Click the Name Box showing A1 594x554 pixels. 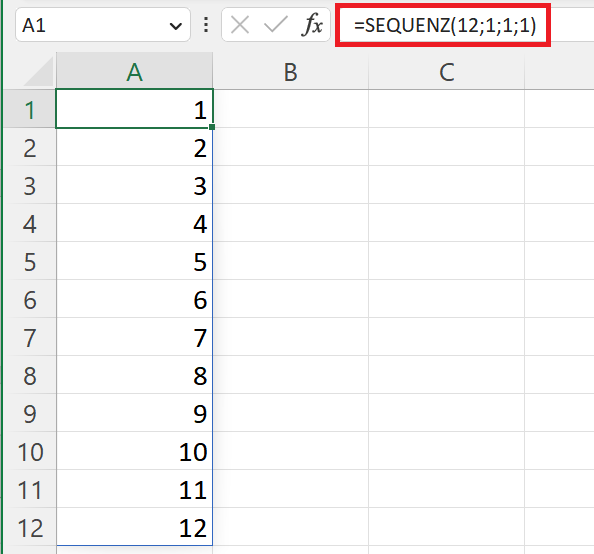point(103,25)
